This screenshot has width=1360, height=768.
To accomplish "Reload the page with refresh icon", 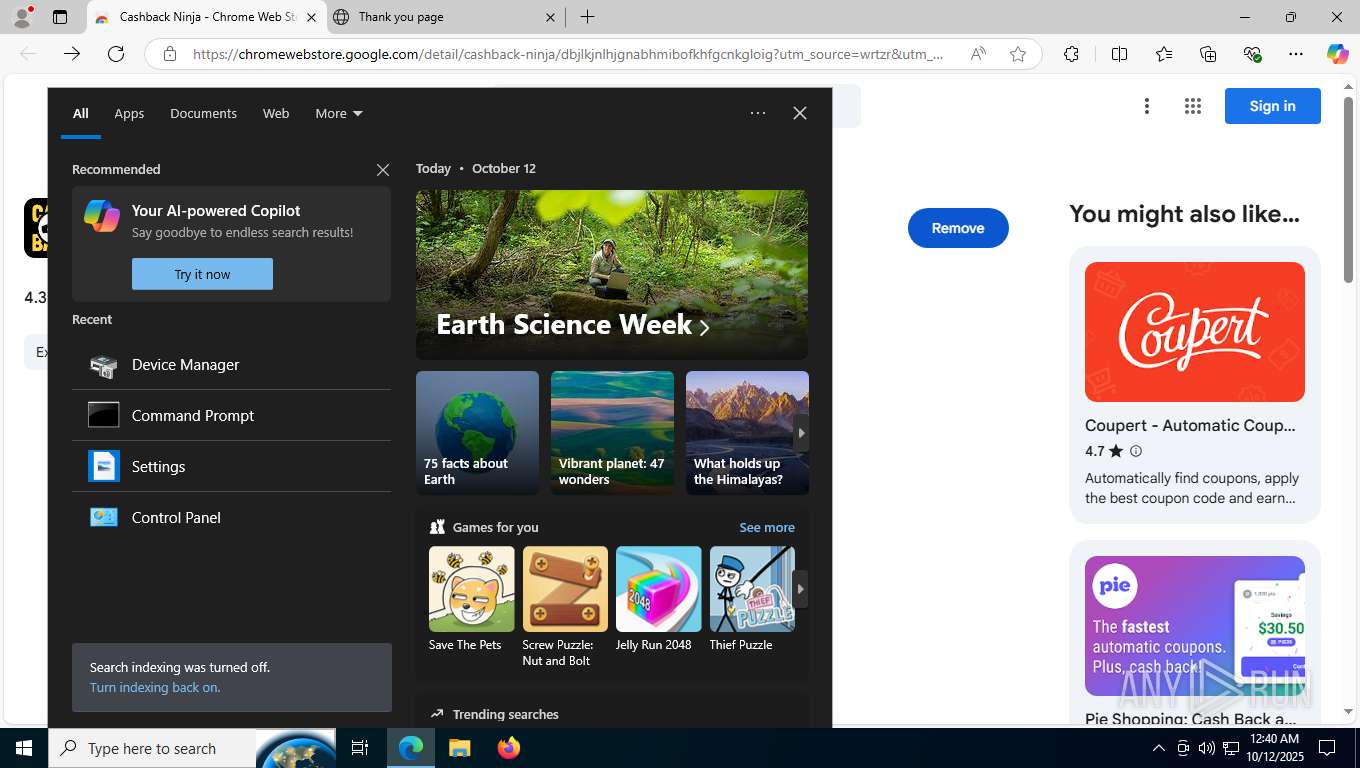I will pyautogui.click(x=116, y=54).
